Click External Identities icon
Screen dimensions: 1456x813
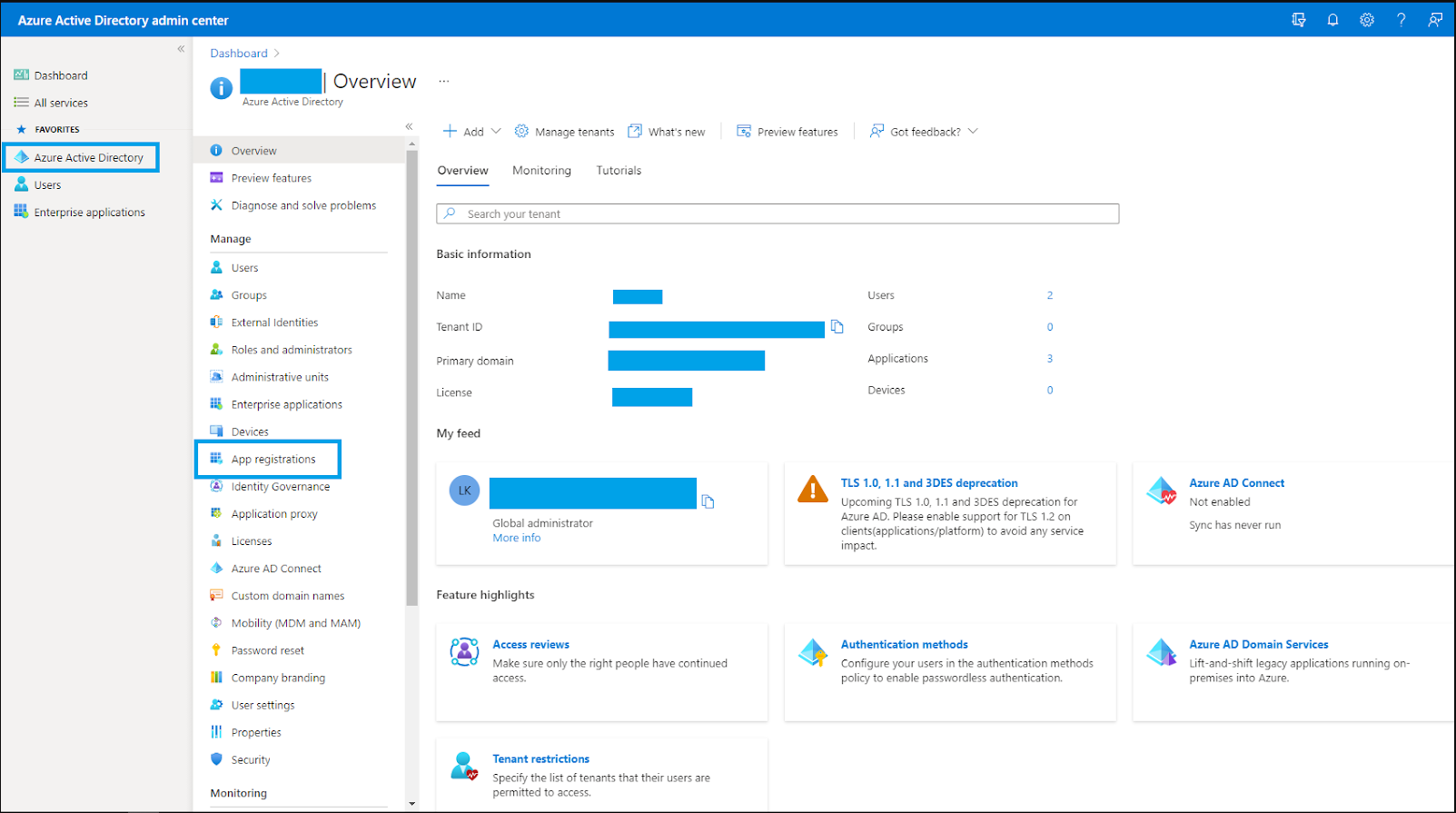(216, 322)
